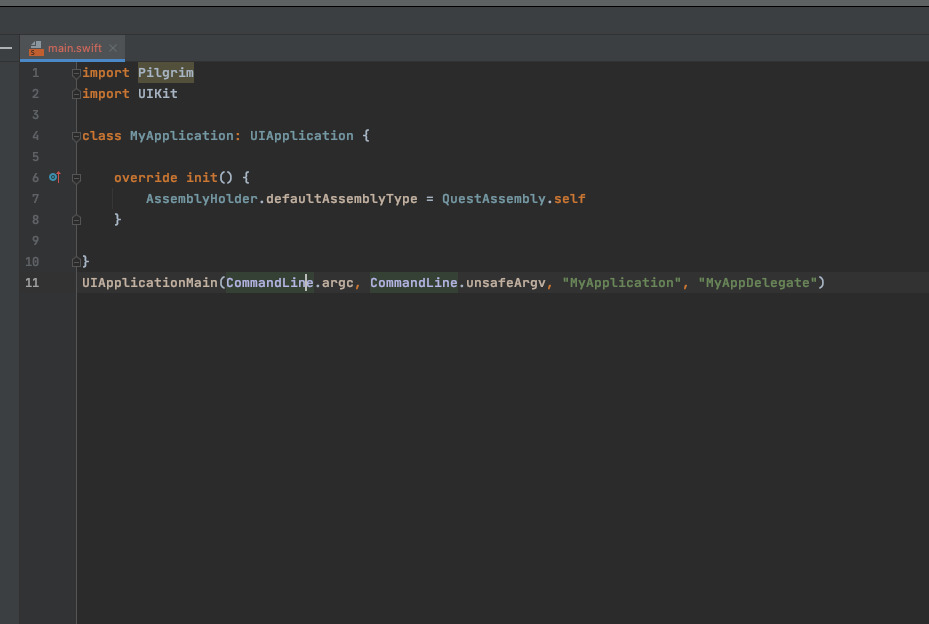Click the gutter icon next to line 2

pos(76,93)
